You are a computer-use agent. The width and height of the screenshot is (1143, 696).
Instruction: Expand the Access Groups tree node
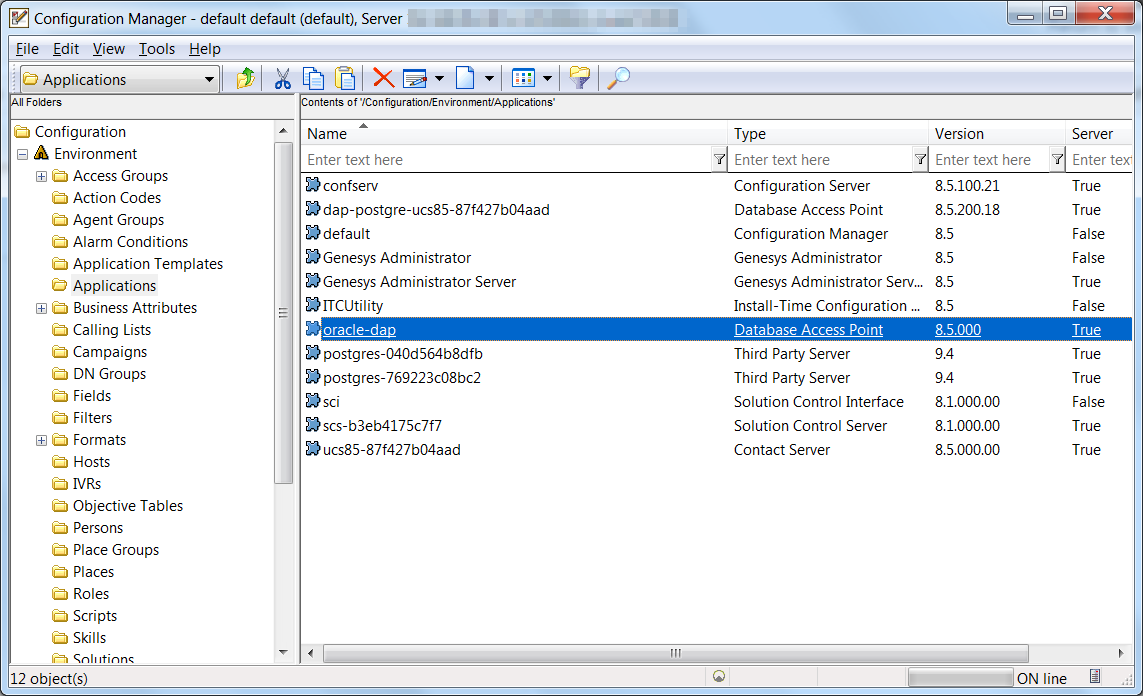point(41,176)
